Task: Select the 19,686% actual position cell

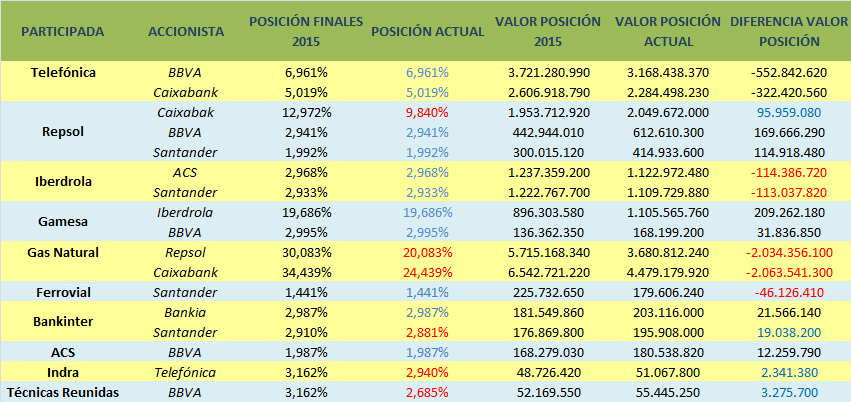Action: tap(427, 212)
